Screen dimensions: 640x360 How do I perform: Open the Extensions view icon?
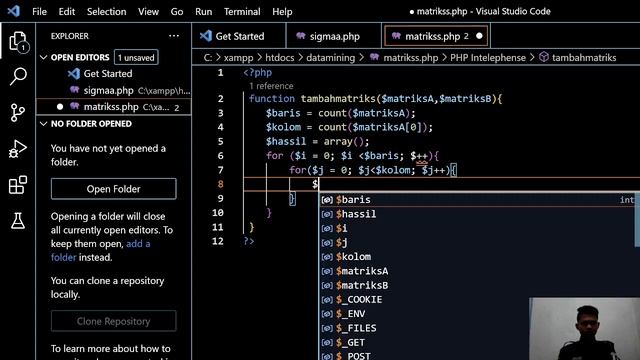(18, 185)
